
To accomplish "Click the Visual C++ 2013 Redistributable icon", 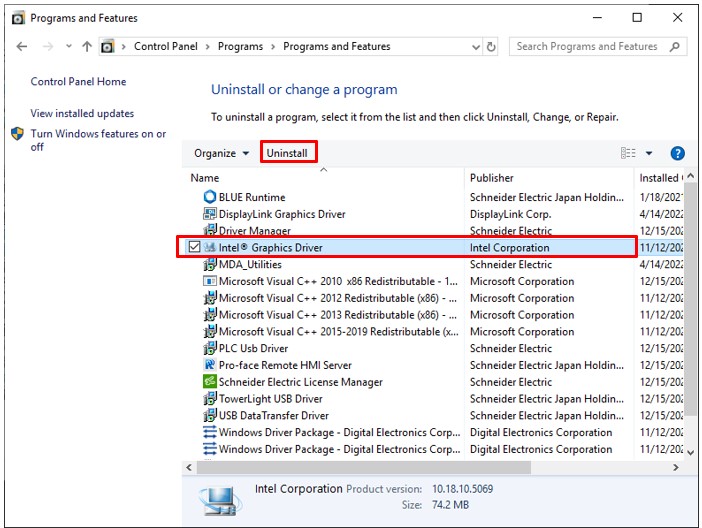I will 210,314.
